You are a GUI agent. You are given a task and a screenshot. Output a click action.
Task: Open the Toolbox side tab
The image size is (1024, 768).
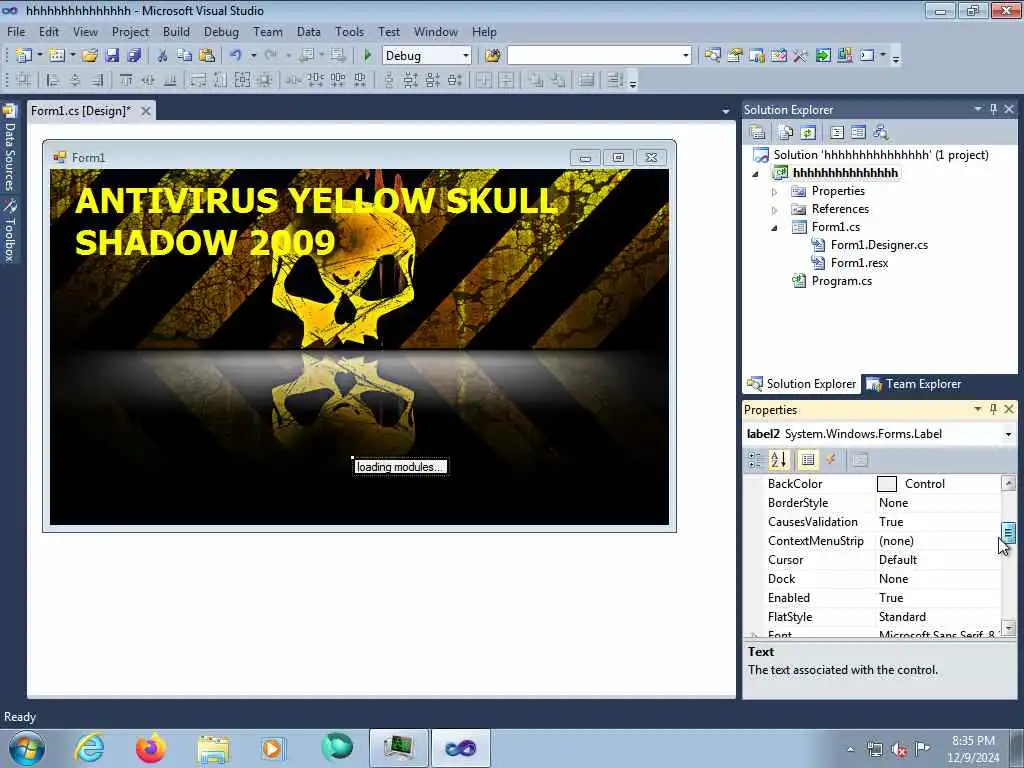point(9,230)
